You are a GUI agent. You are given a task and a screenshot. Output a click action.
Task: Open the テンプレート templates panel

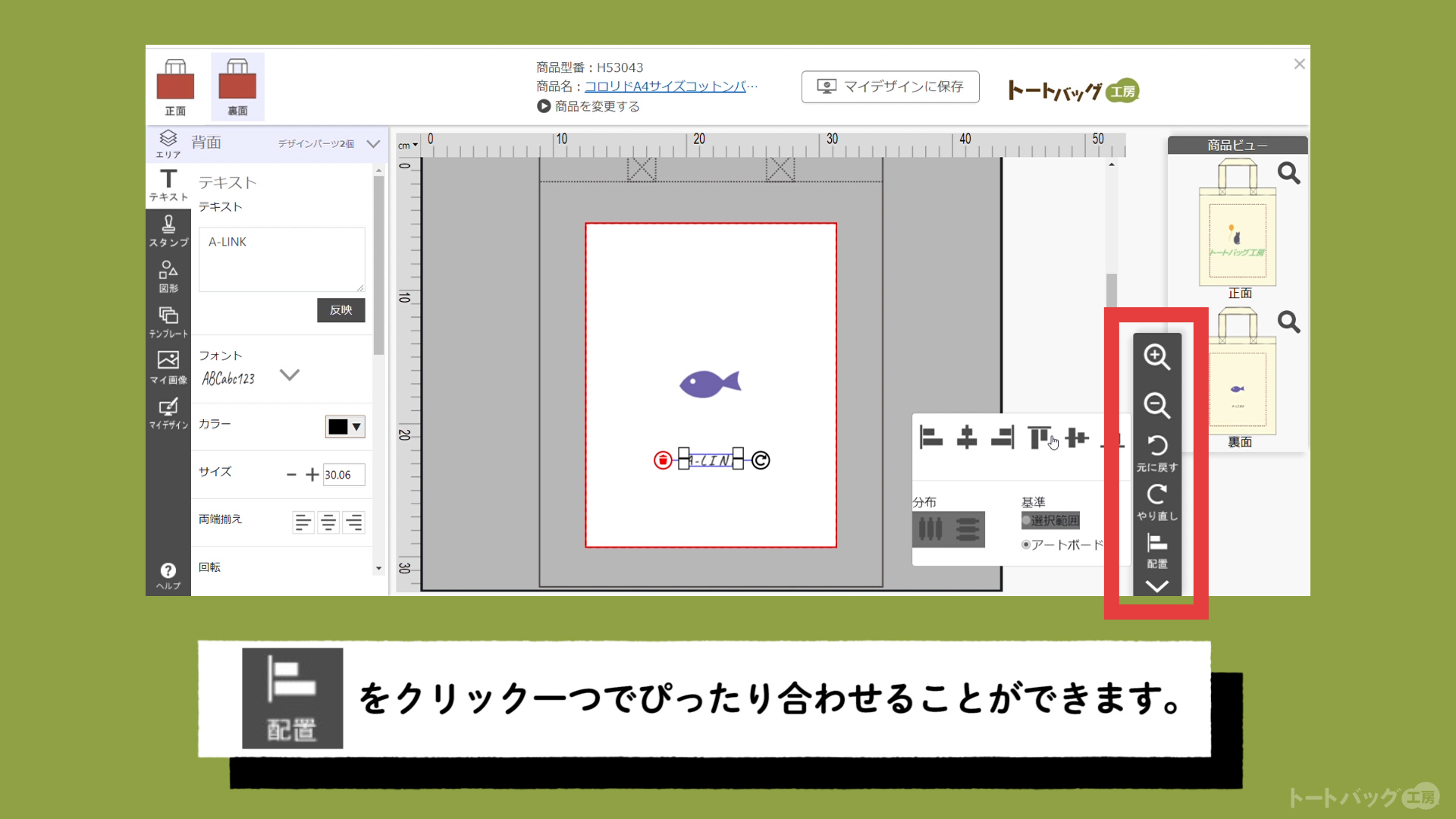coord(168,322)
